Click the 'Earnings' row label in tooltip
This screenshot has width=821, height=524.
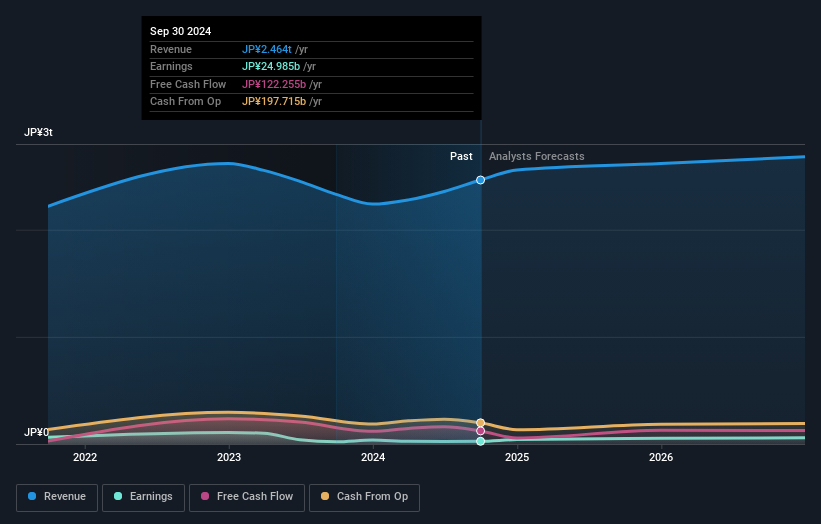tap(171, 66)
